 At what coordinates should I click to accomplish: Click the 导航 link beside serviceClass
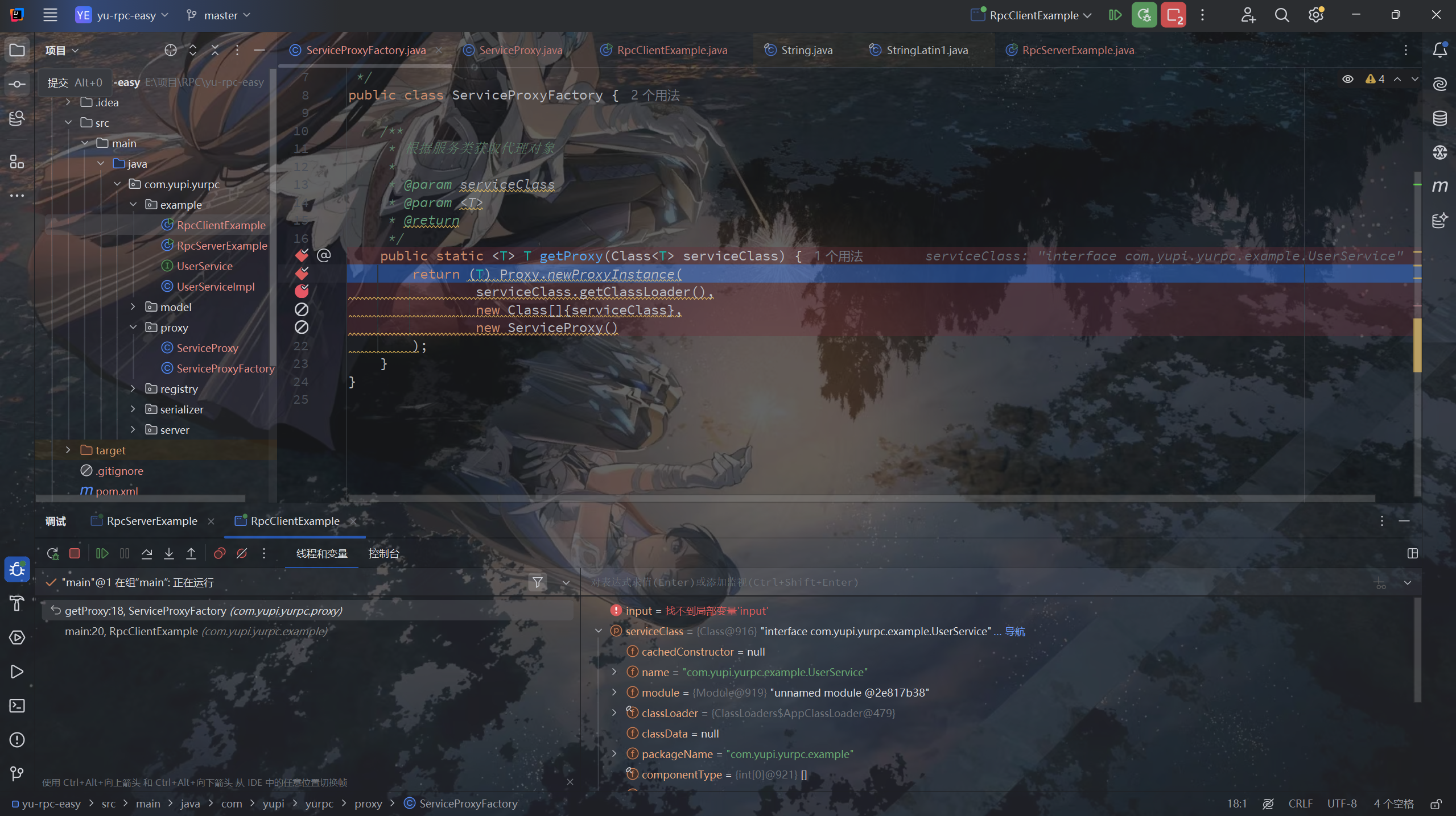pos(1015,631)
